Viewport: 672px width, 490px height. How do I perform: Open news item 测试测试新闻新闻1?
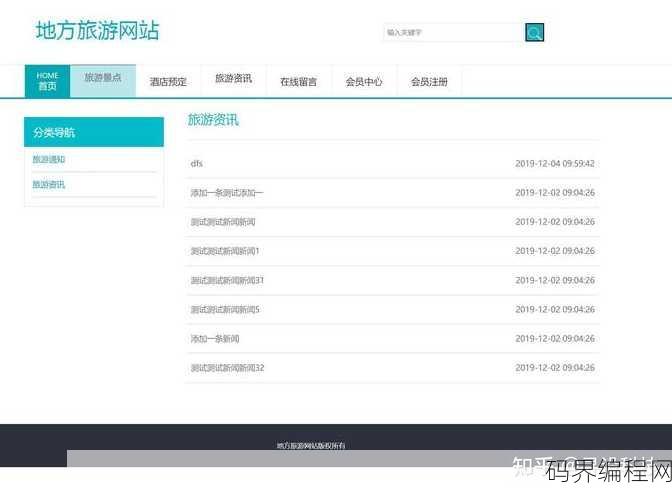(x=225, y=251)
